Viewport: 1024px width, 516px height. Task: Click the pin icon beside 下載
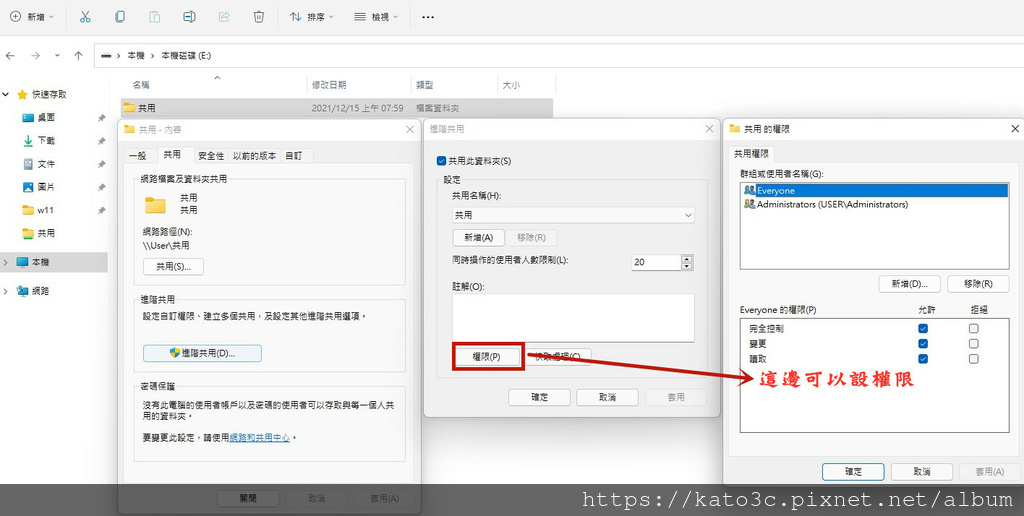pyautogui.click(x=101, y=141)
